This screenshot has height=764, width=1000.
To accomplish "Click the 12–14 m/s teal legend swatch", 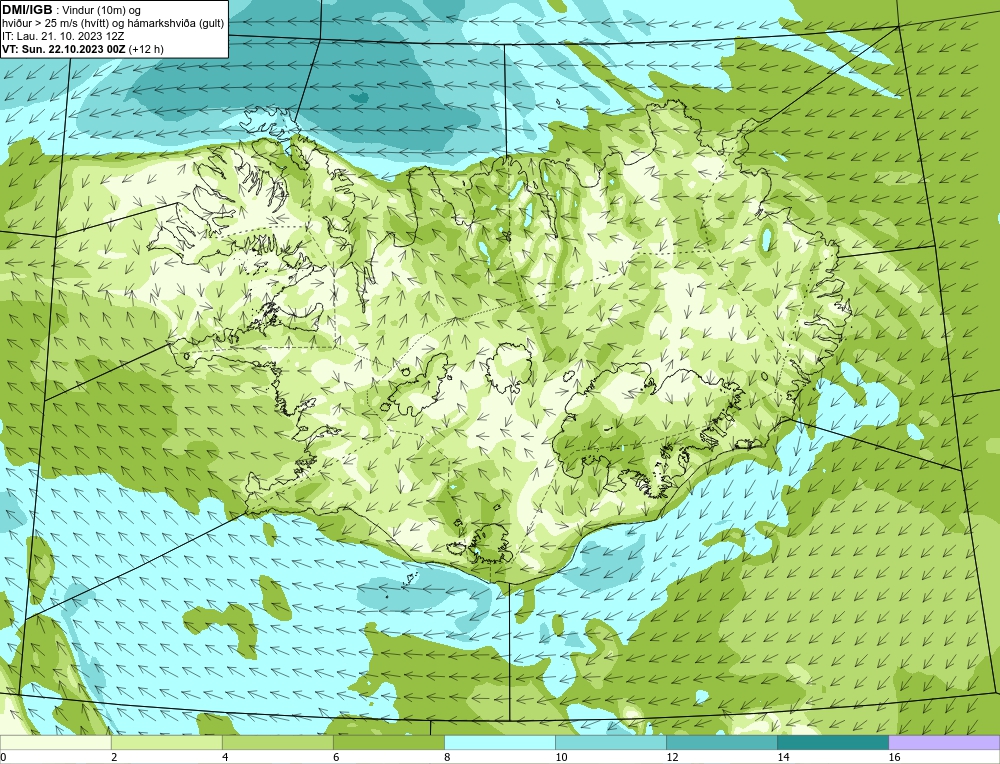I will coord(721,742).
